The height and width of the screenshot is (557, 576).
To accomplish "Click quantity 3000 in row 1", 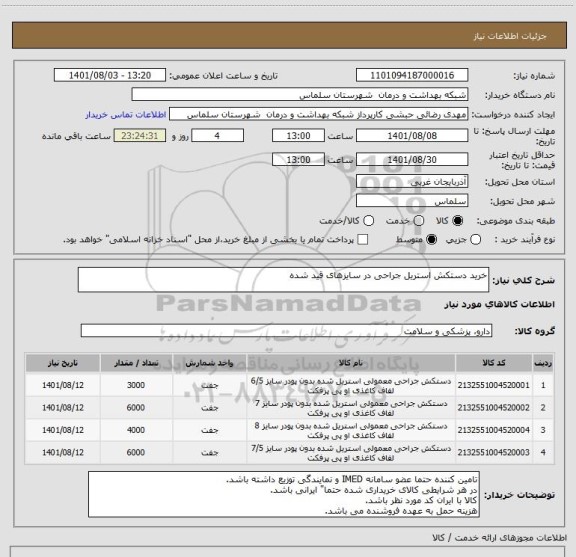I will (136, 385).
